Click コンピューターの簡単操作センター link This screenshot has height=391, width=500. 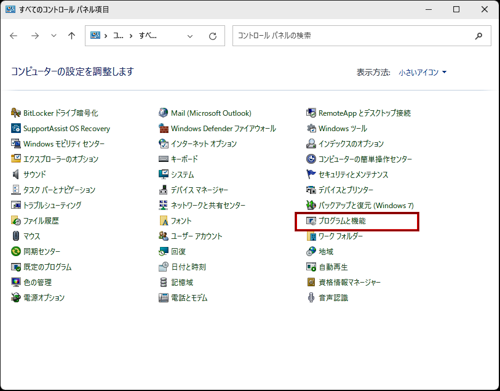coord(365,159)
